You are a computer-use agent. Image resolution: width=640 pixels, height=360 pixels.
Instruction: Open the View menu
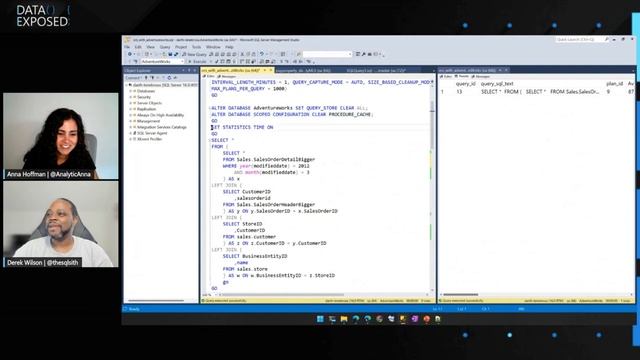click(151, 47)
